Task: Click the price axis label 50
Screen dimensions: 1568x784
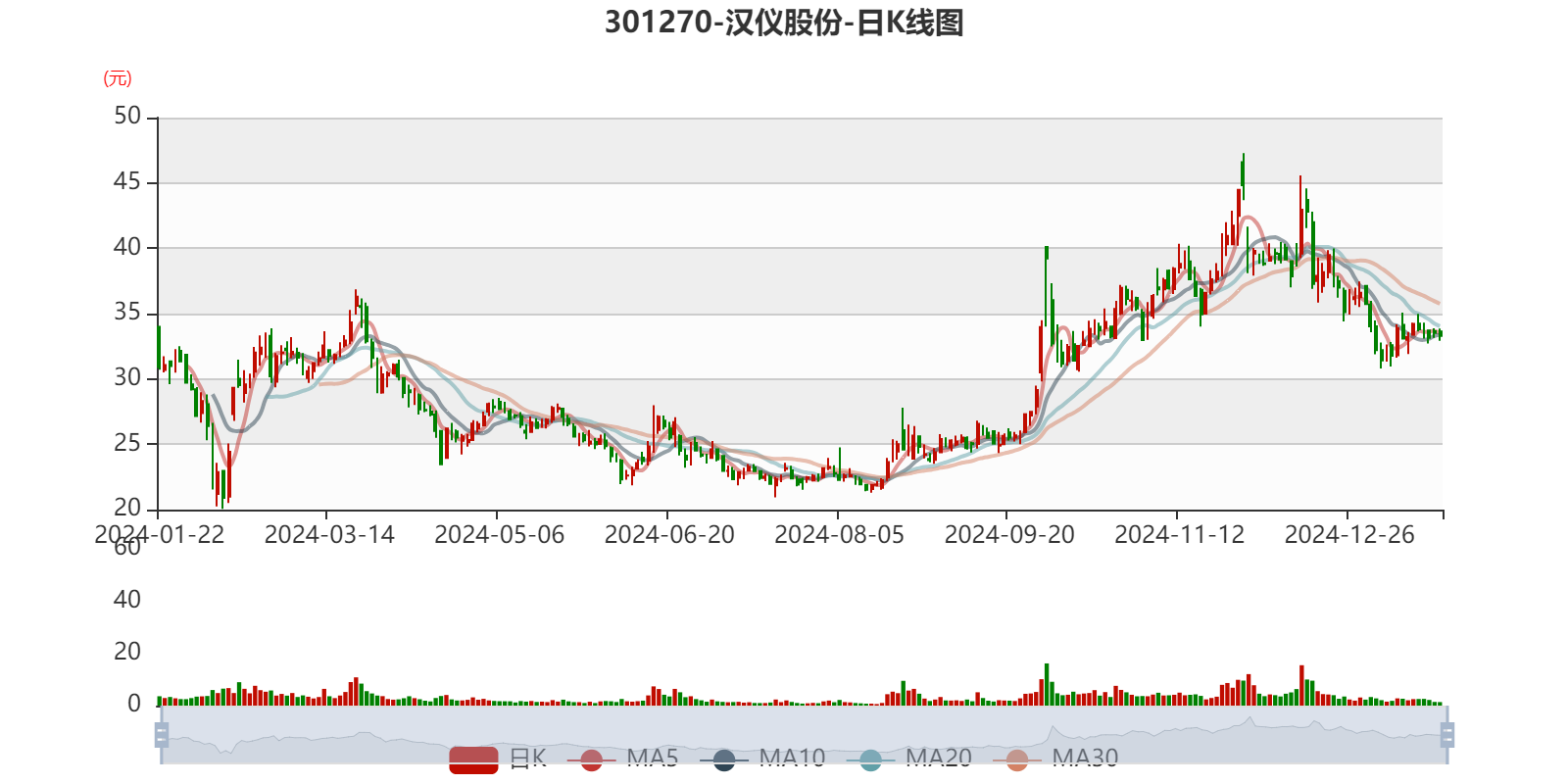Action: click(127, 116)
